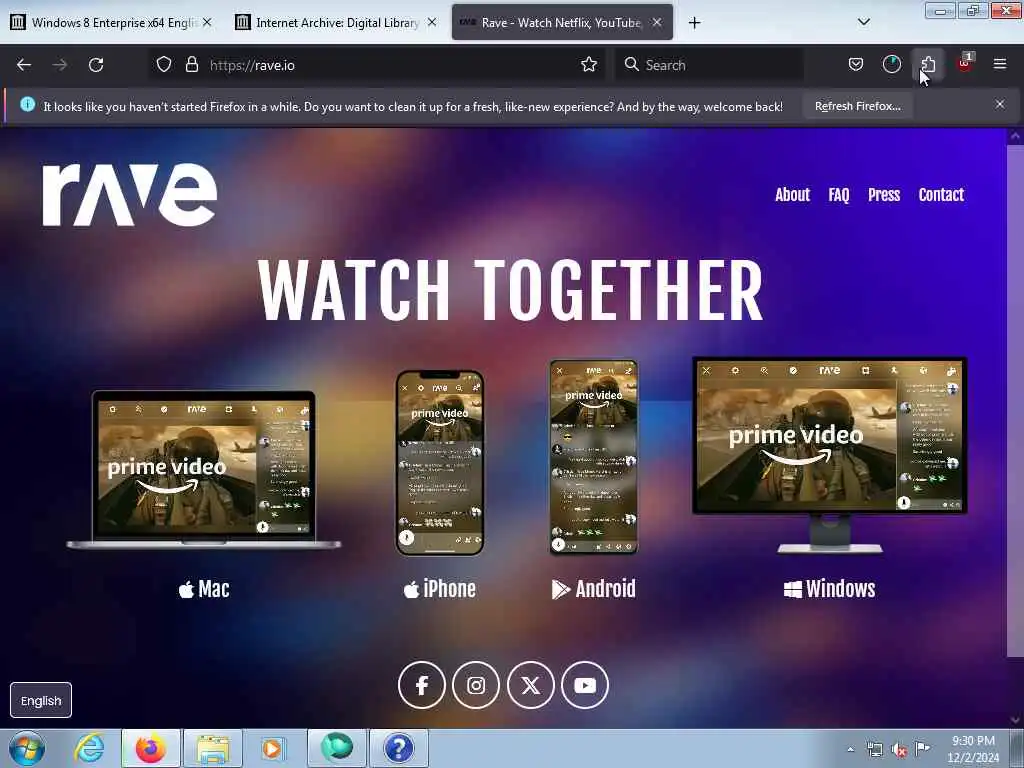Open Rave's X (Twitter) page
The width and height of the screenshot is (1024, 768).
[x=530, y=685]
